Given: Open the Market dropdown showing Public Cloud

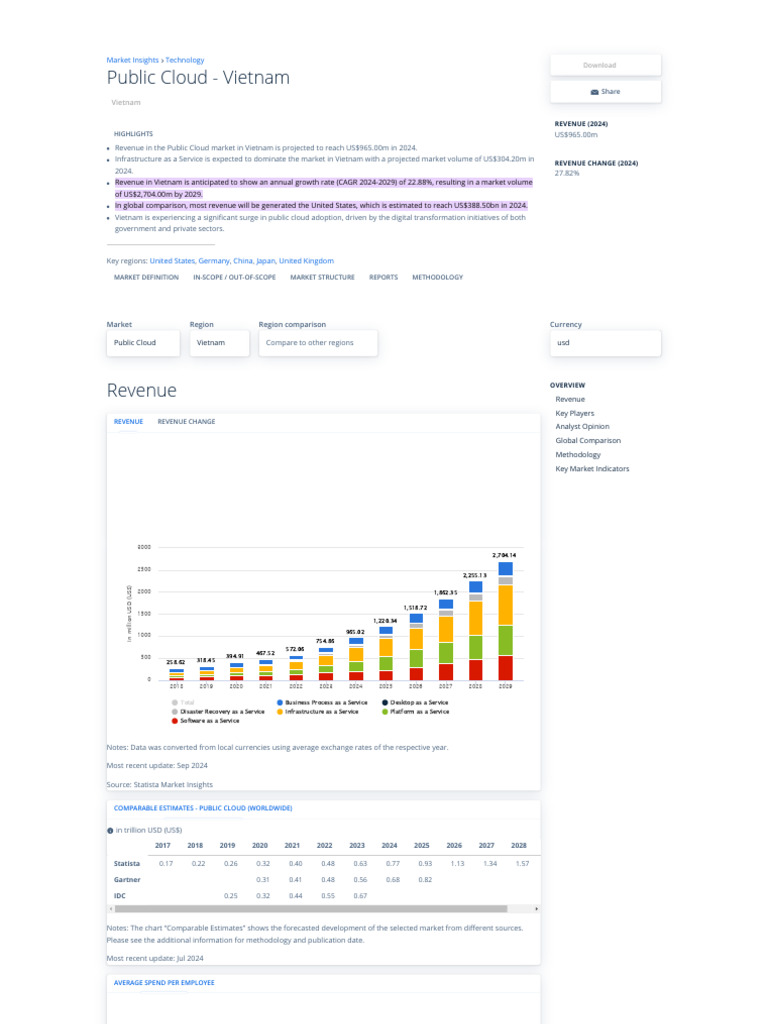Looking at the screenshot, I should pyautogui.click(x=144, y=343).
